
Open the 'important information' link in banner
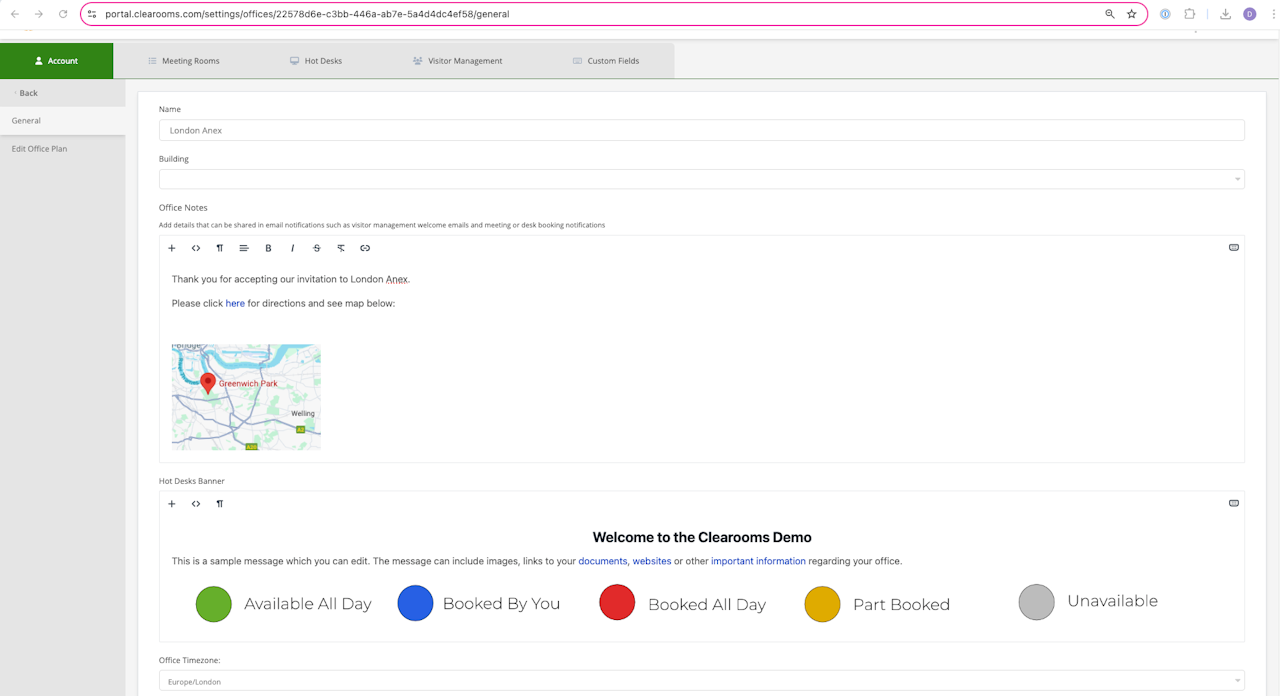758,561
